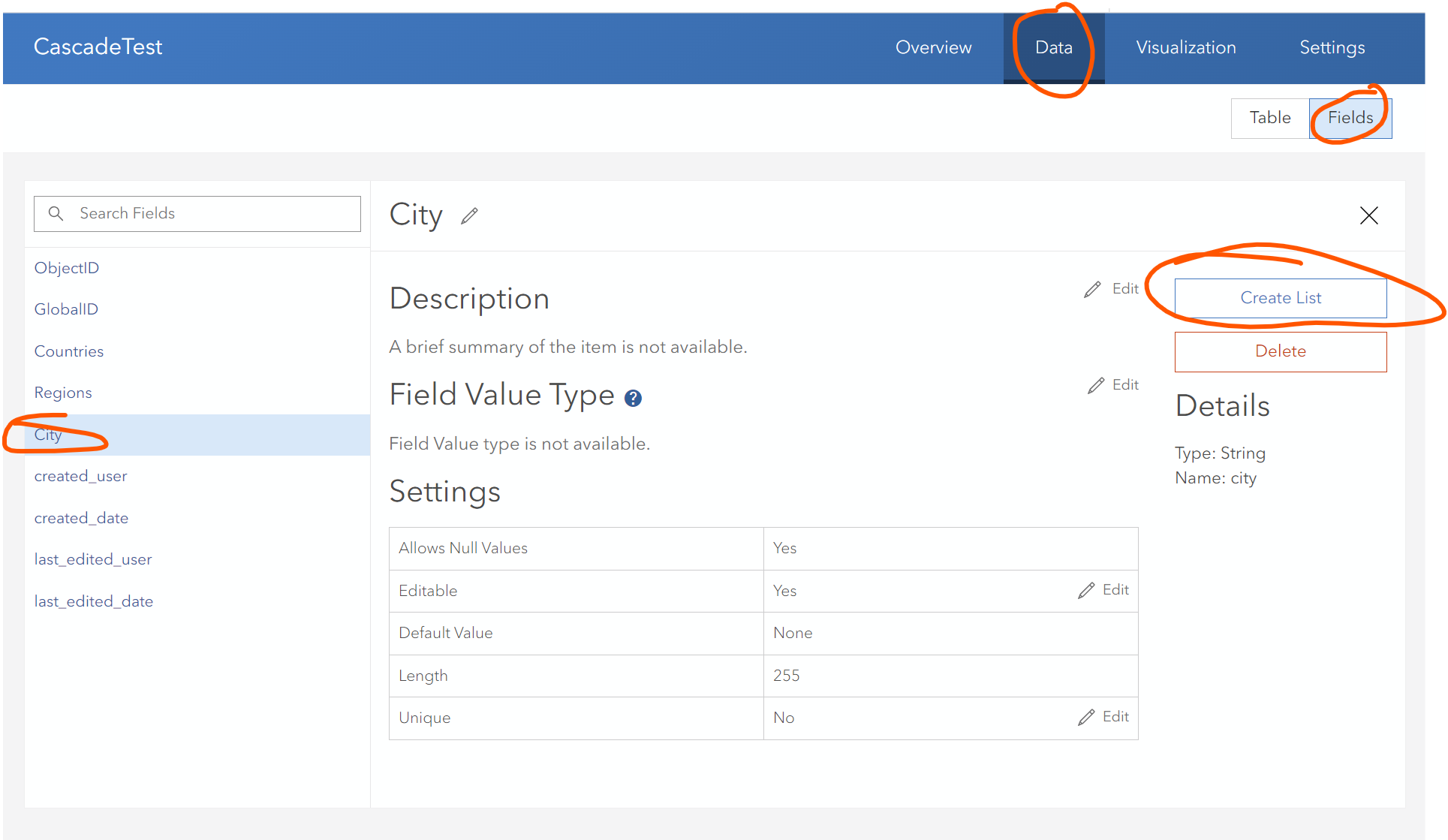Select the Regions field
The image size is (1448, 840).
63,392
